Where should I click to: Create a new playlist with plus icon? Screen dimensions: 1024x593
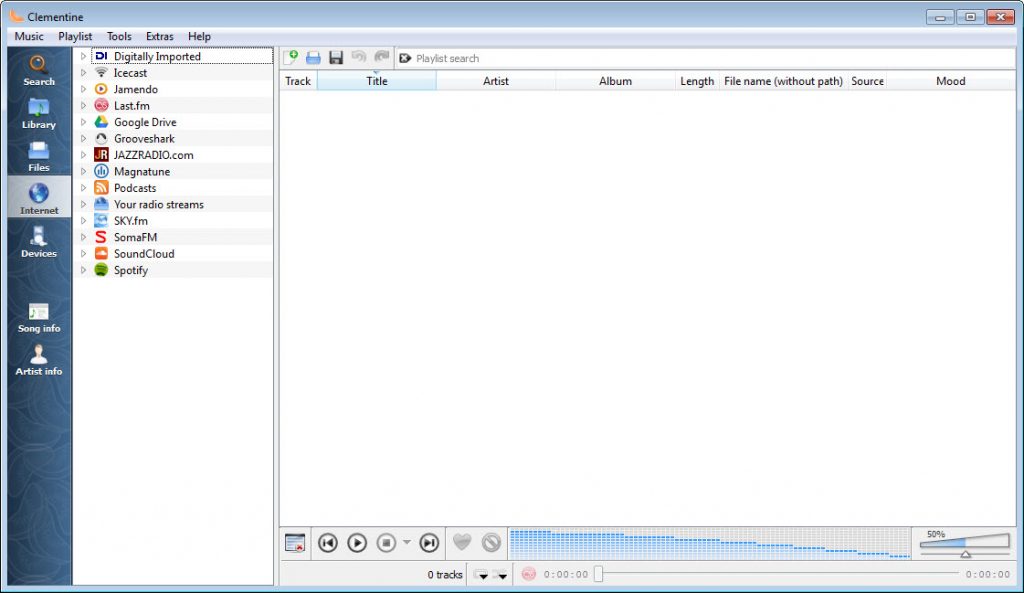[x=291, y=57]
